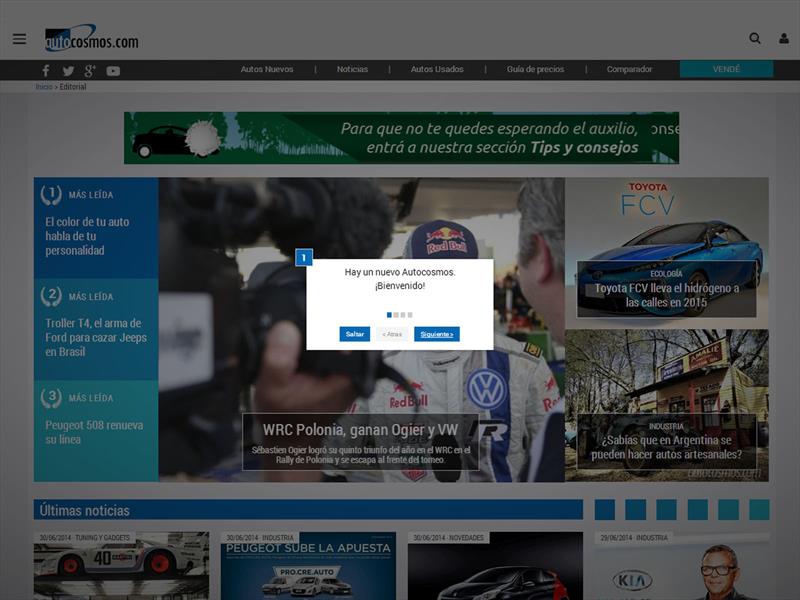800x600 pixels.
Task: Click the Google Plus icon
Action: click(x=90, y=70)
